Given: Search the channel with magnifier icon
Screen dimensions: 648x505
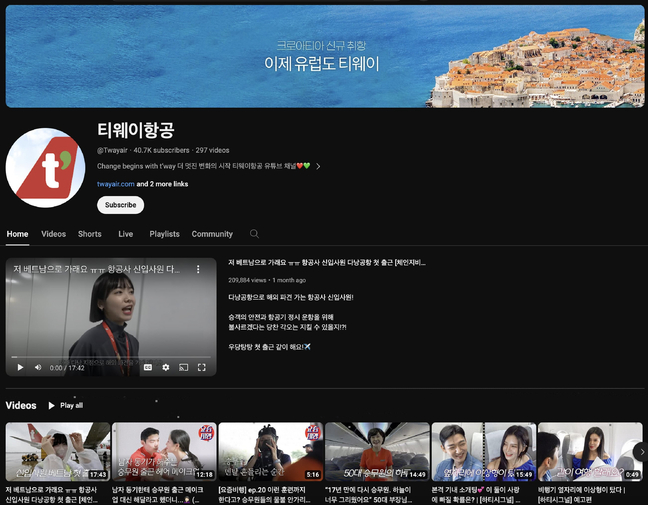Looking at the screenshot, I should pos(254,234).
